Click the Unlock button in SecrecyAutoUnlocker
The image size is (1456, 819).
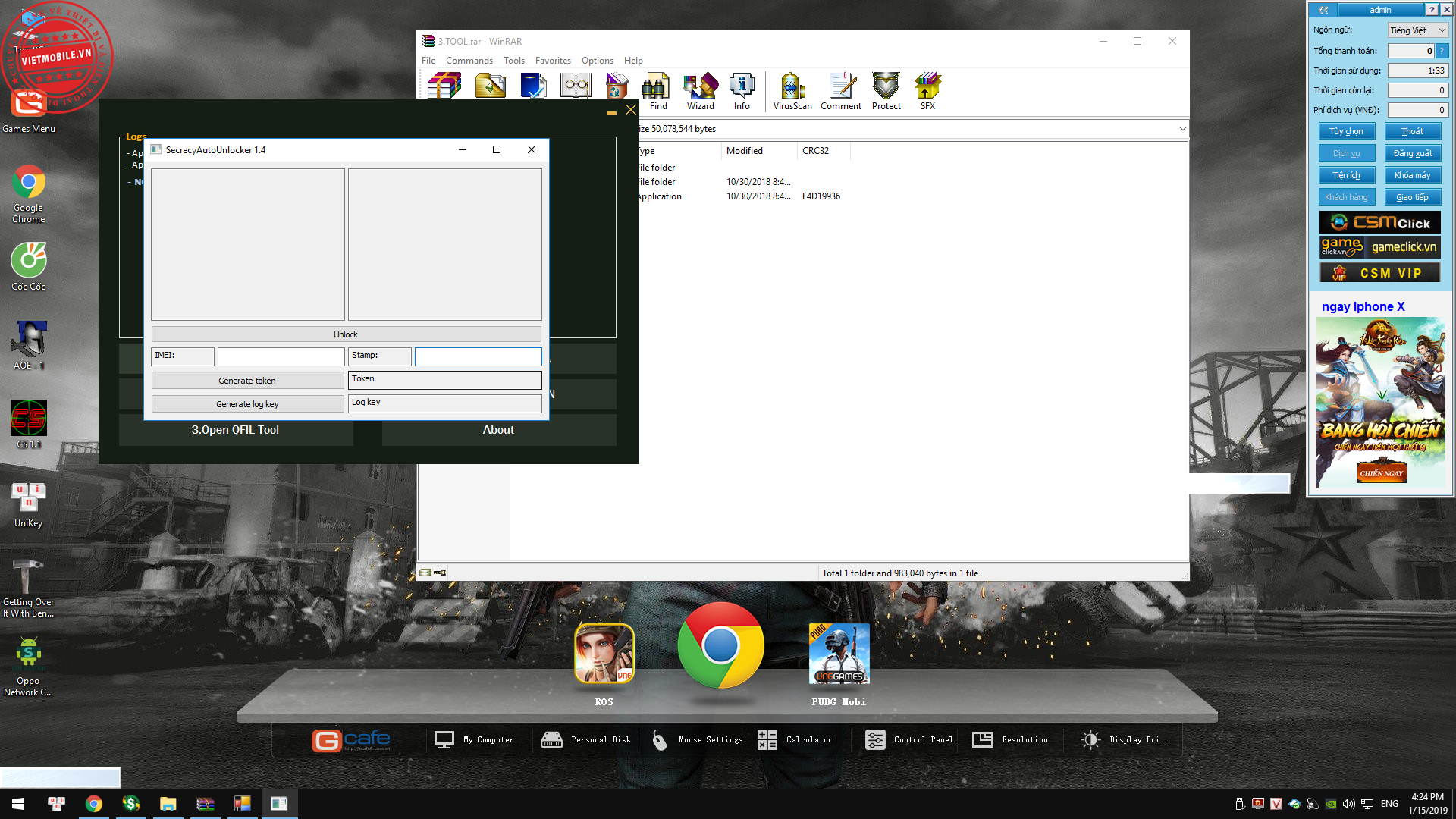point(346,334)
